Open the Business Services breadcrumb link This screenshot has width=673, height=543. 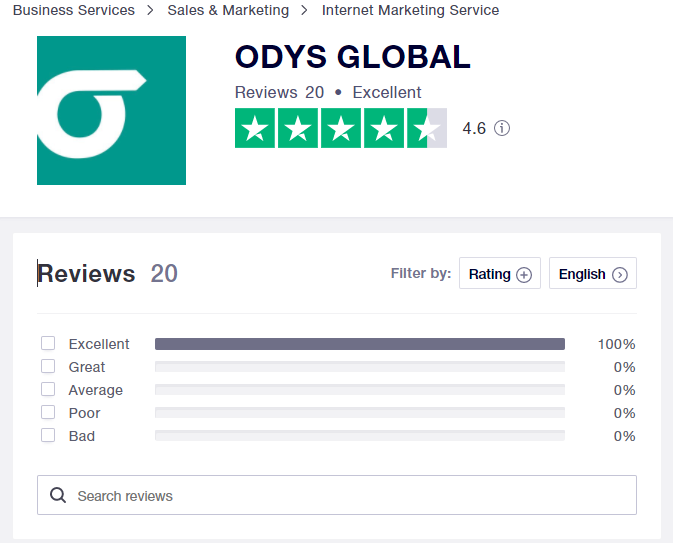74,10
